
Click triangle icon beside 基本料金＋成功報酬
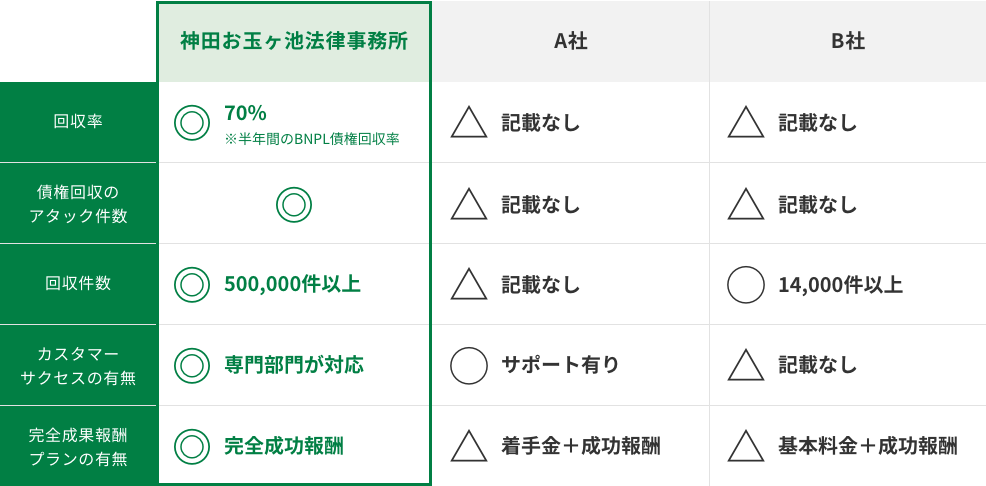(x=746, y=446)
